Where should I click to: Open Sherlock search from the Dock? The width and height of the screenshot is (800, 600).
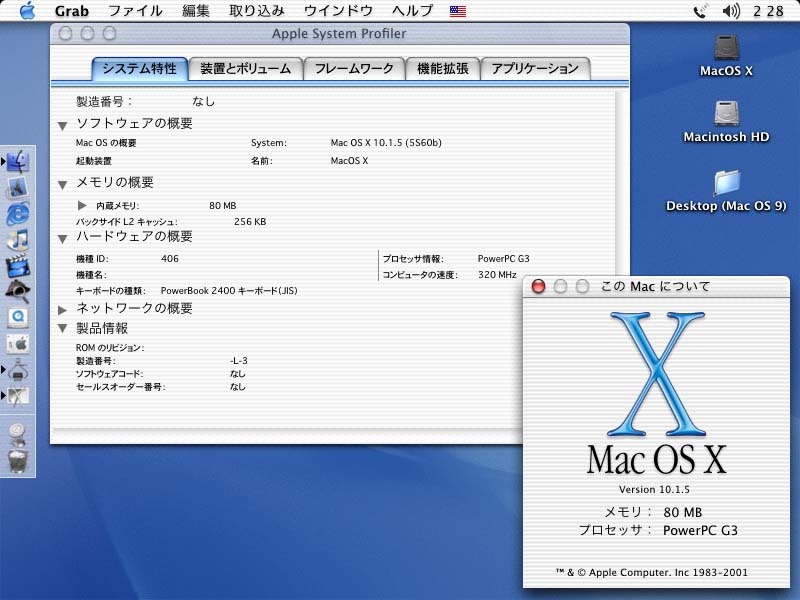pos(18,292)
